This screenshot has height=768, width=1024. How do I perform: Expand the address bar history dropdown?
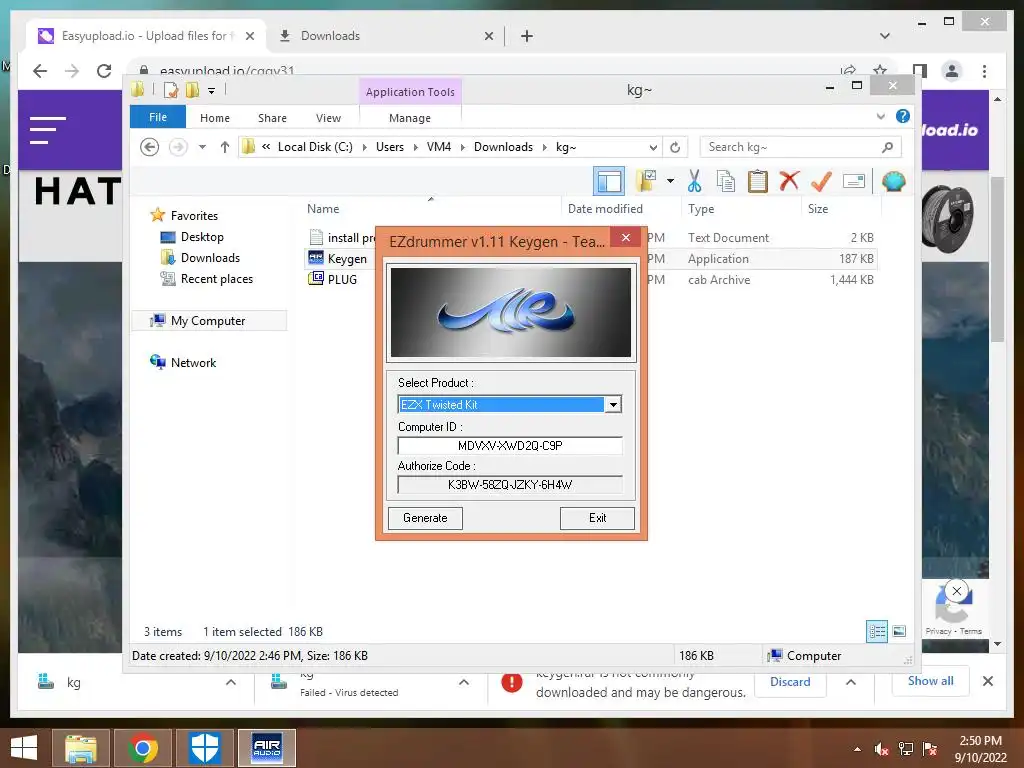[652, 147]
